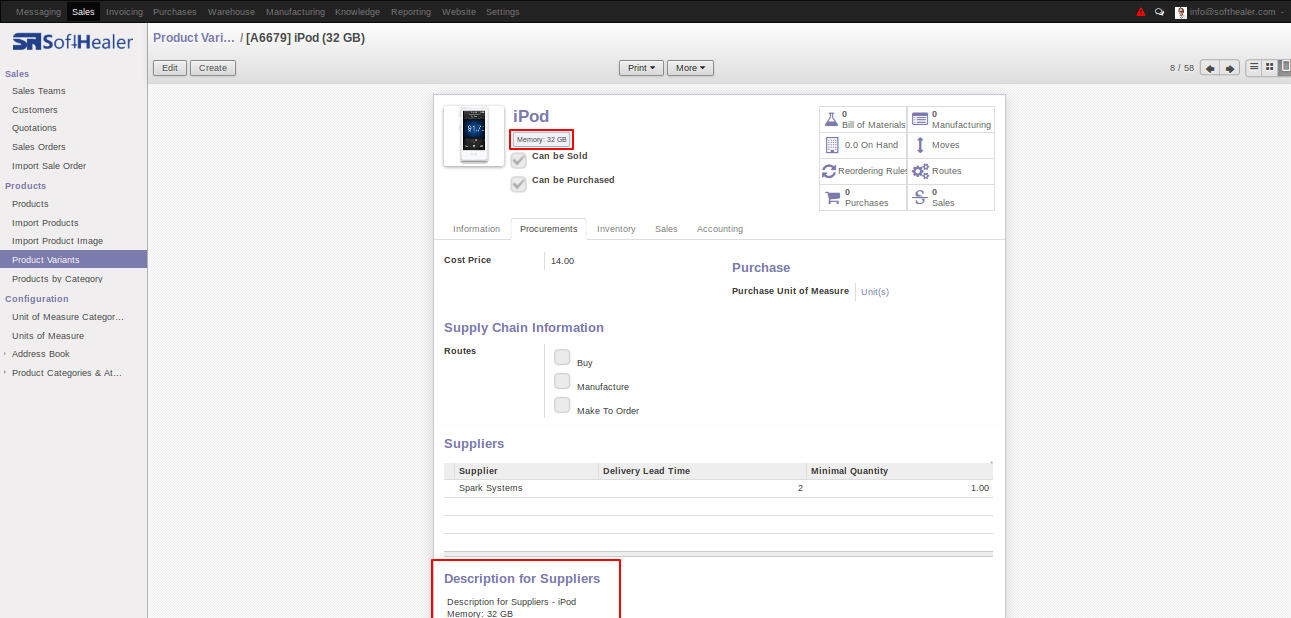Screen dimensions: 1291x618
Task: Sort by Minimal Quantity column header
Action: (899, 471)
